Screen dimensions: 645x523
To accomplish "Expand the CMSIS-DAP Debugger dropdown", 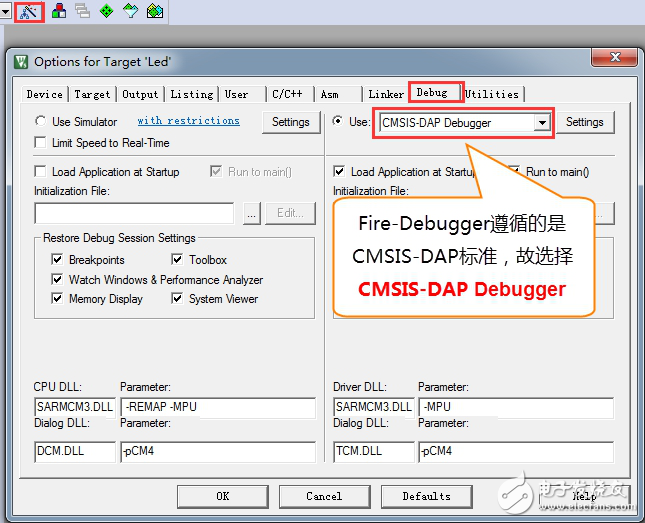I will click(542, 123).
